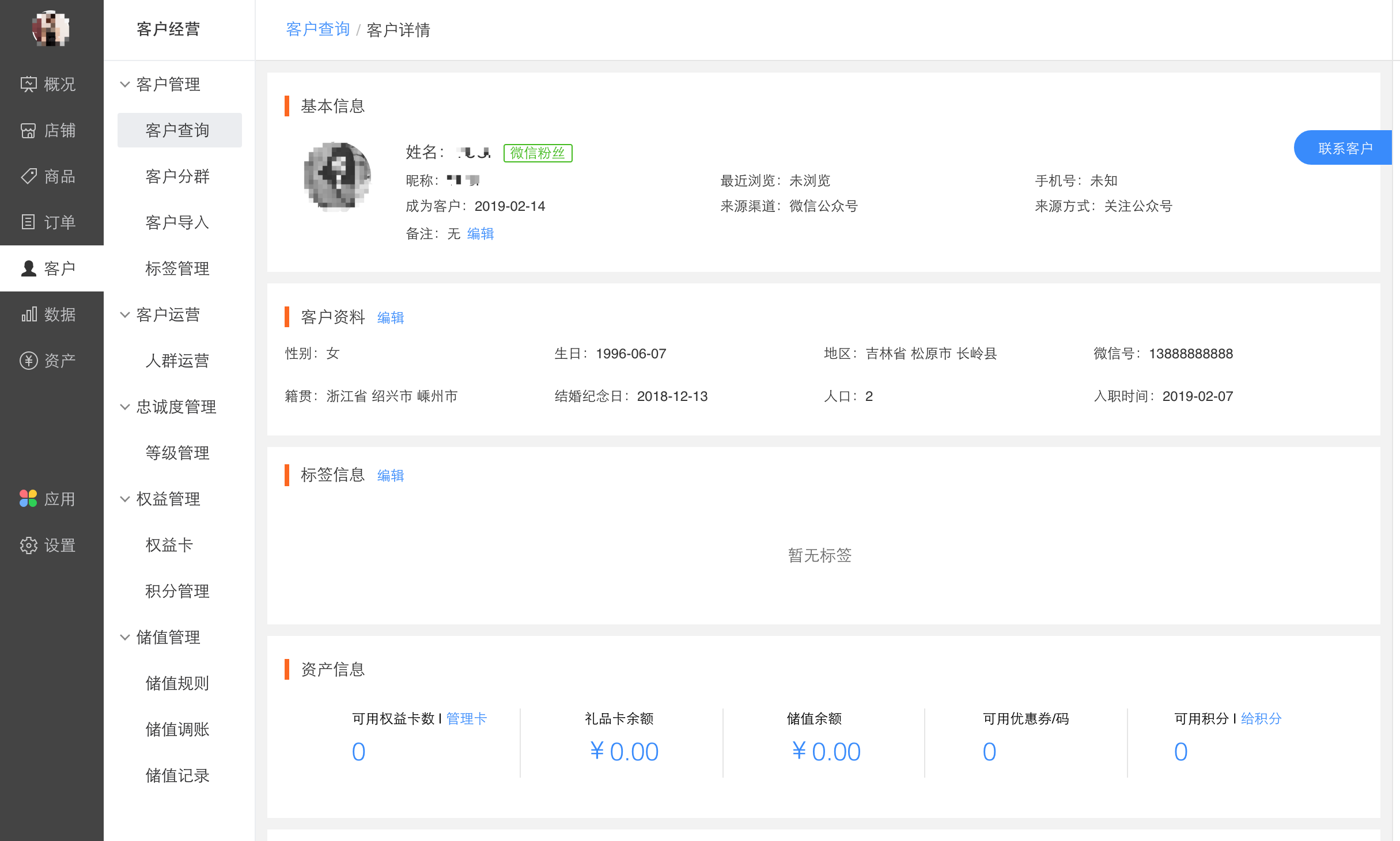The height and width of the screenshot is (841, 1400).
Task: Select the 店铺 shop icon
Action: [x=52, y=130]
